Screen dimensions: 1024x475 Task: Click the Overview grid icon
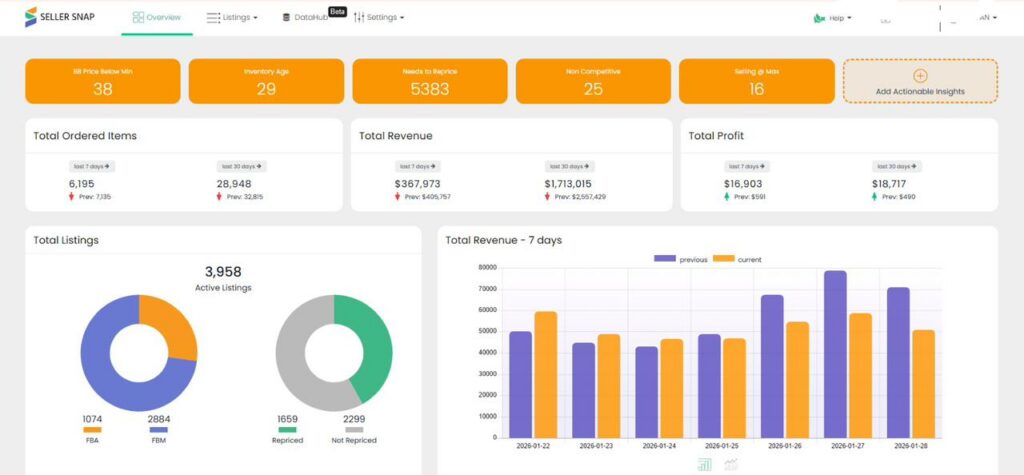[138, 18]
